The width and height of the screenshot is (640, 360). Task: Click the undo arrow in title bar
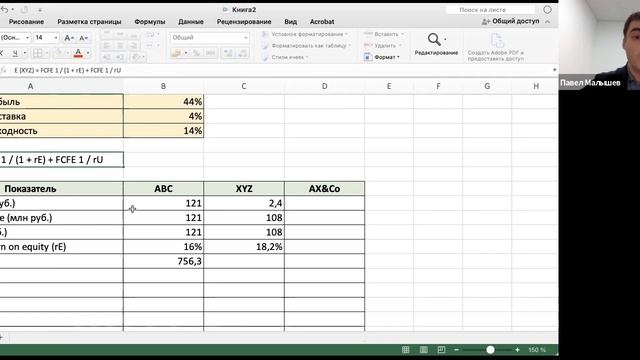(5, 9)
